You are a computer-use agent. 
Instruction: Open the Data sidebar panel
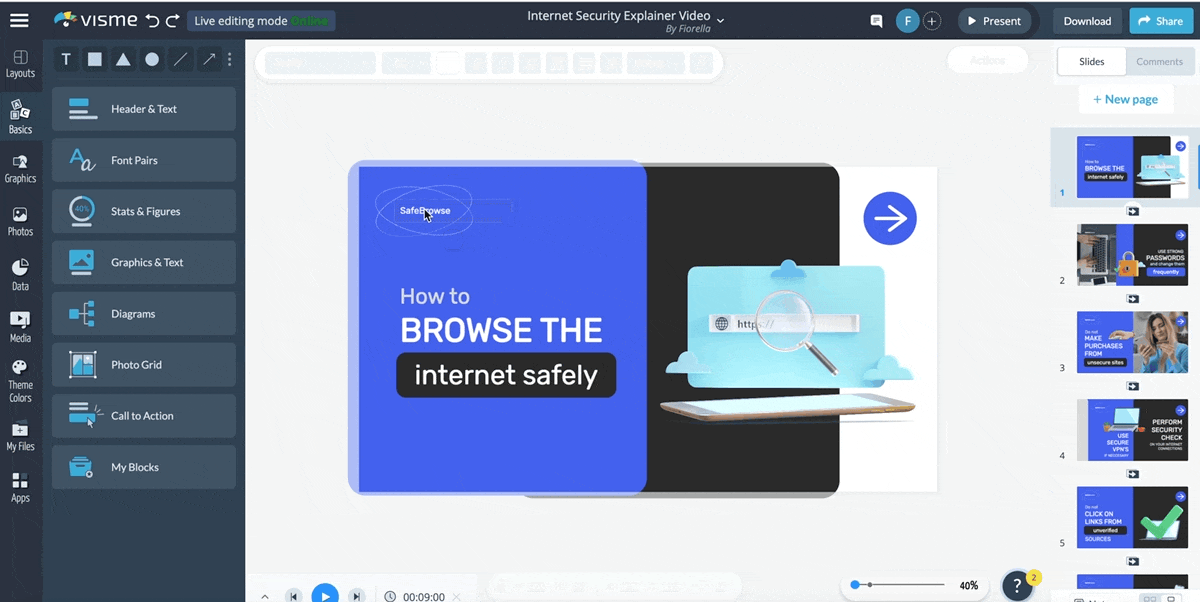[x=20, y=273]
